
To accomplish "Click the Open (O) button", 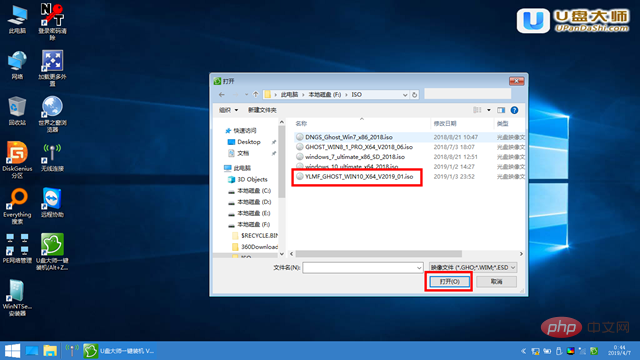I will coord(449,282).
